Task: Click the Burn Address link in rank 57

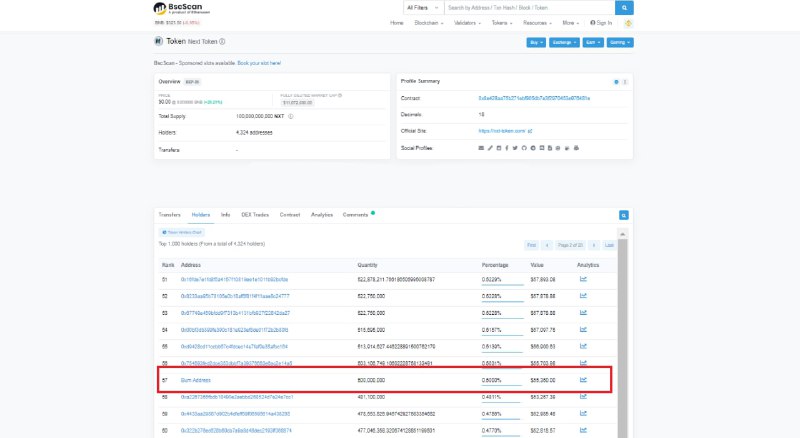Action: tap(195, 380)
